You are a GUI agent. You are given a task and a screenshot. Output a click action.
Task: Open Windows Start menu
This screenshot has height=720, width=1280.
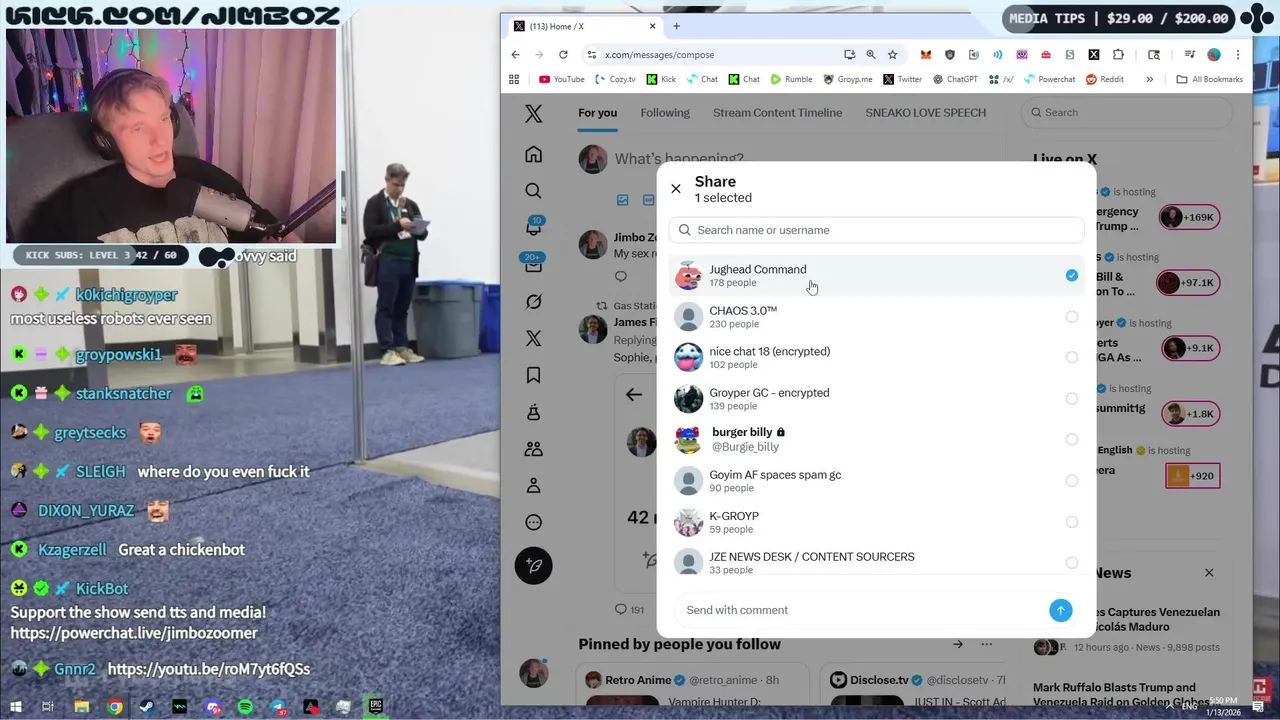(16, 707)
